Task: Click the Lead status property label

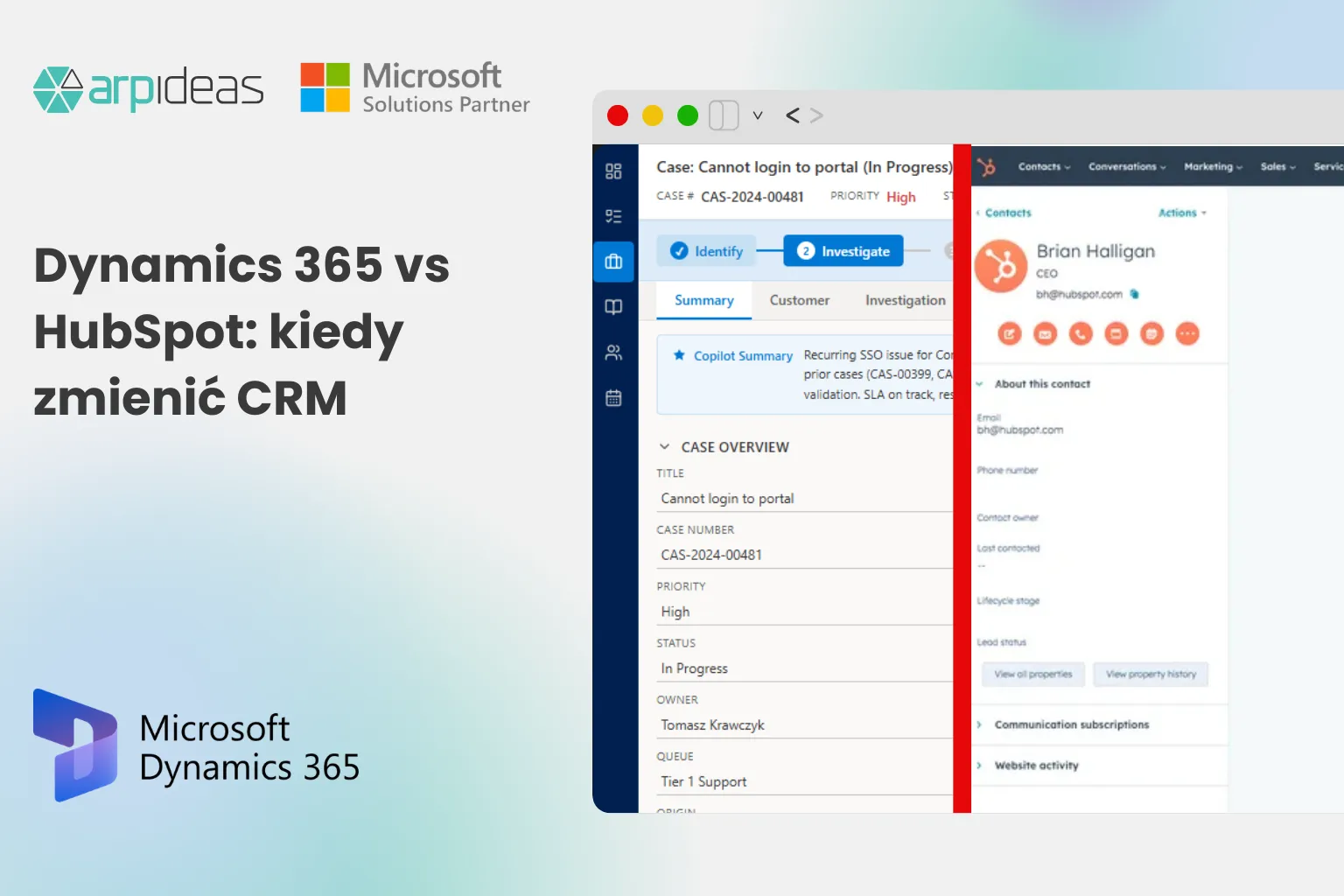Action: pyautogui.click(x=1001, y=642)
